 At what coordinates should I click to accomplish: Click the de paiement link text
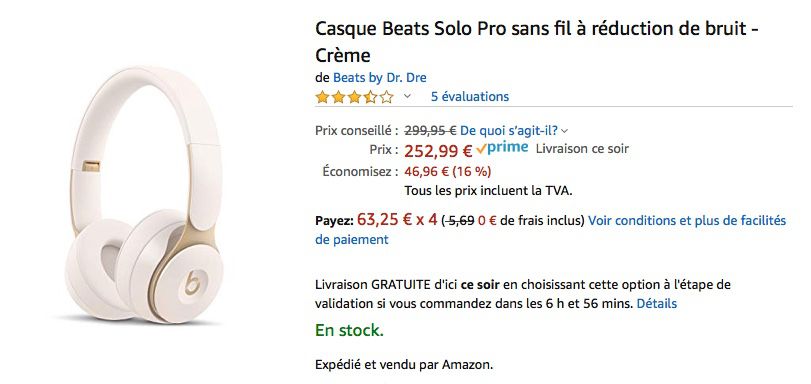tap(352, 240)
